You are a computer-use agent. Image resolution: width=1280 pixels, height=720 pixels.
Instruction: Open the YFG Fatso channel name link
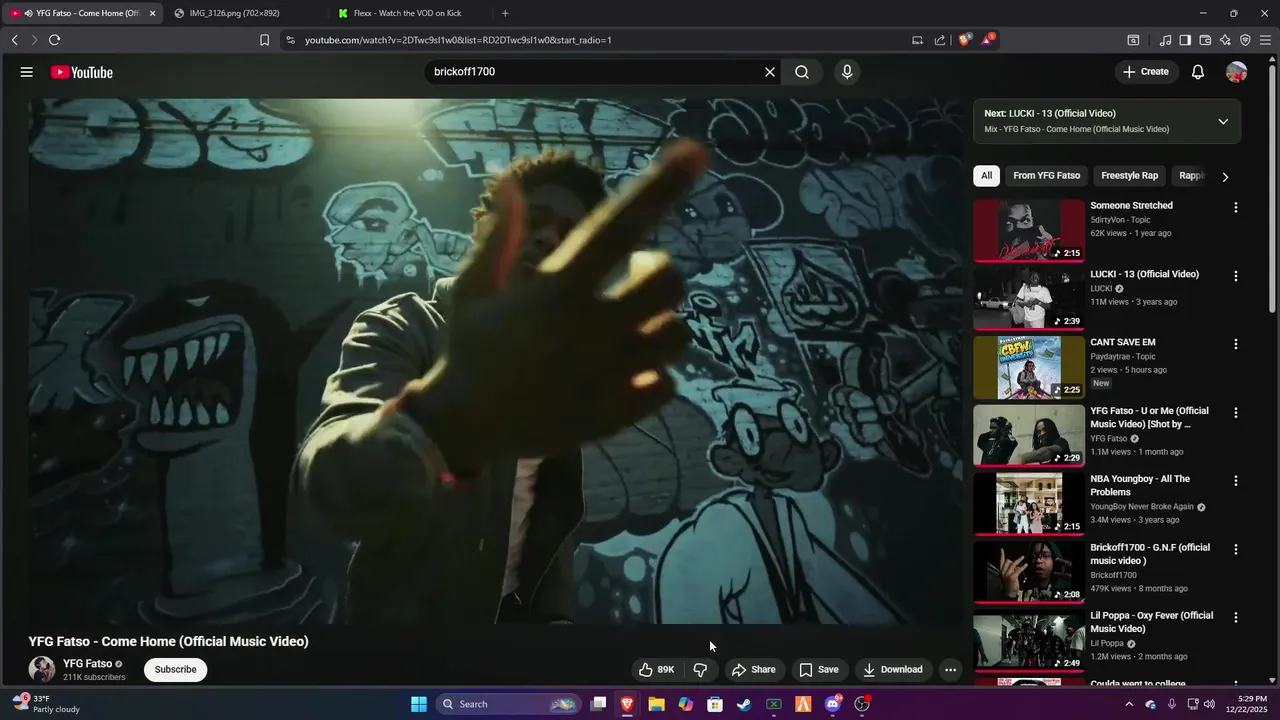(x=88, y=664)
